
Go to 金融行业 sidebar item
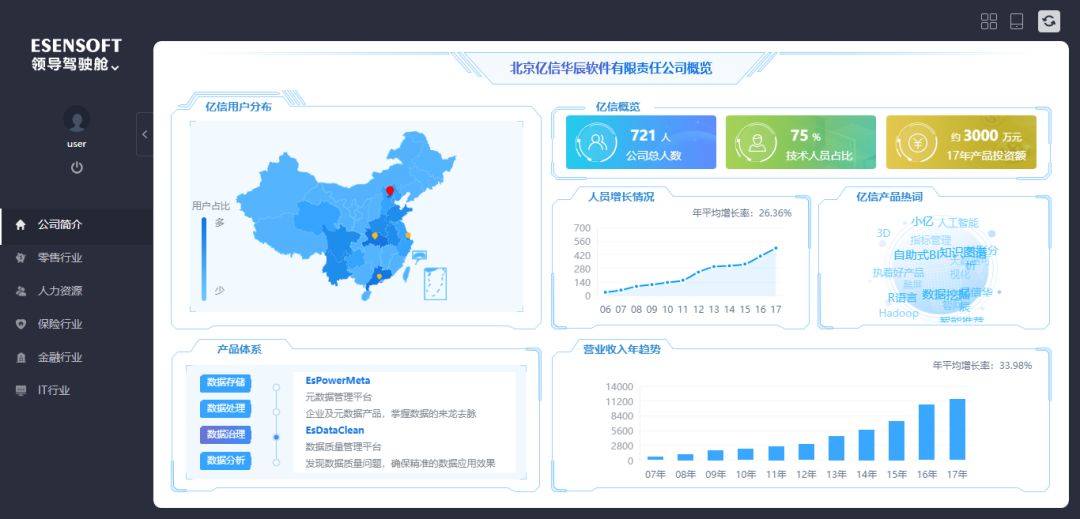point(60,357)
